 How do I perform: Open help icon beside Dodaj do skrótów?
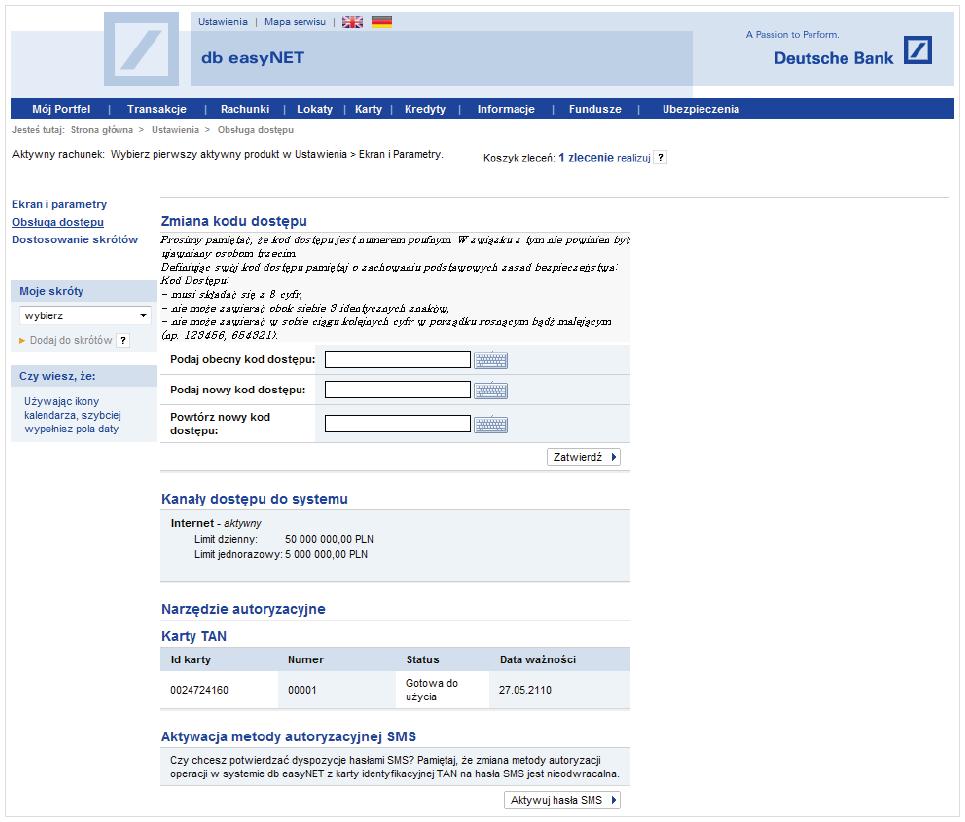tap(123, 340)
